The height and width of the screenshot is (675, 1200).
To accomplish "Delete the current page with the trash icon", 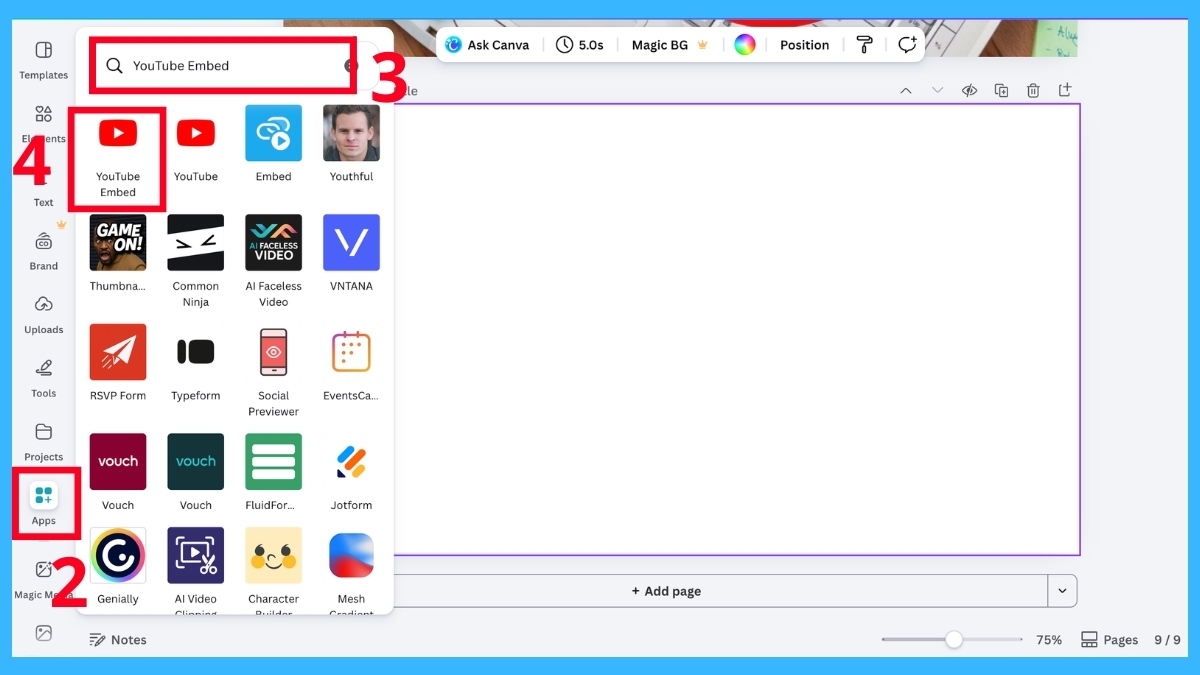I will tap(1033, 90).
